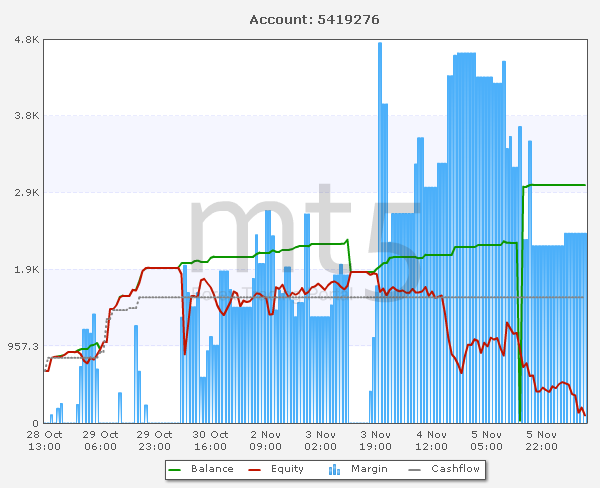The image size is (600, 488).
Task: Click the '3.8K' y-axis label
Action: tap(27, 116)
